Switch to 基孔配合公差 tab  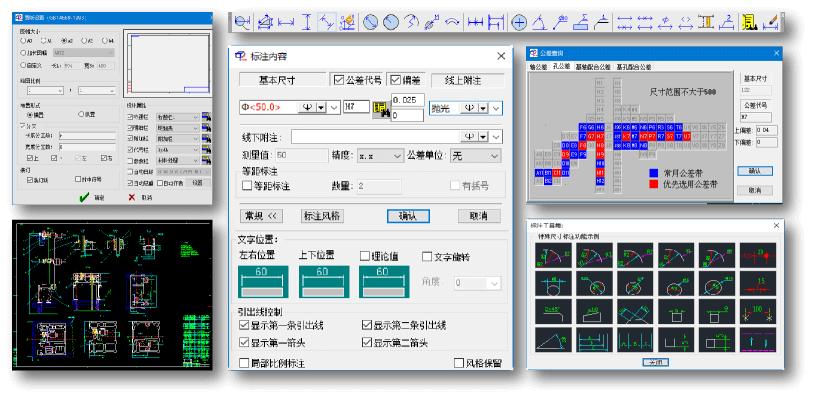pos(634,66)
